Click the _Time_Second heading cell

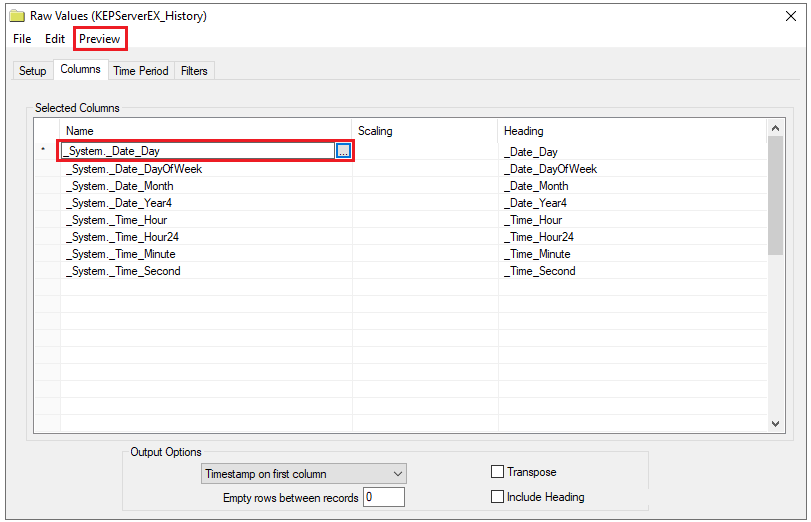tap(633, 271)
